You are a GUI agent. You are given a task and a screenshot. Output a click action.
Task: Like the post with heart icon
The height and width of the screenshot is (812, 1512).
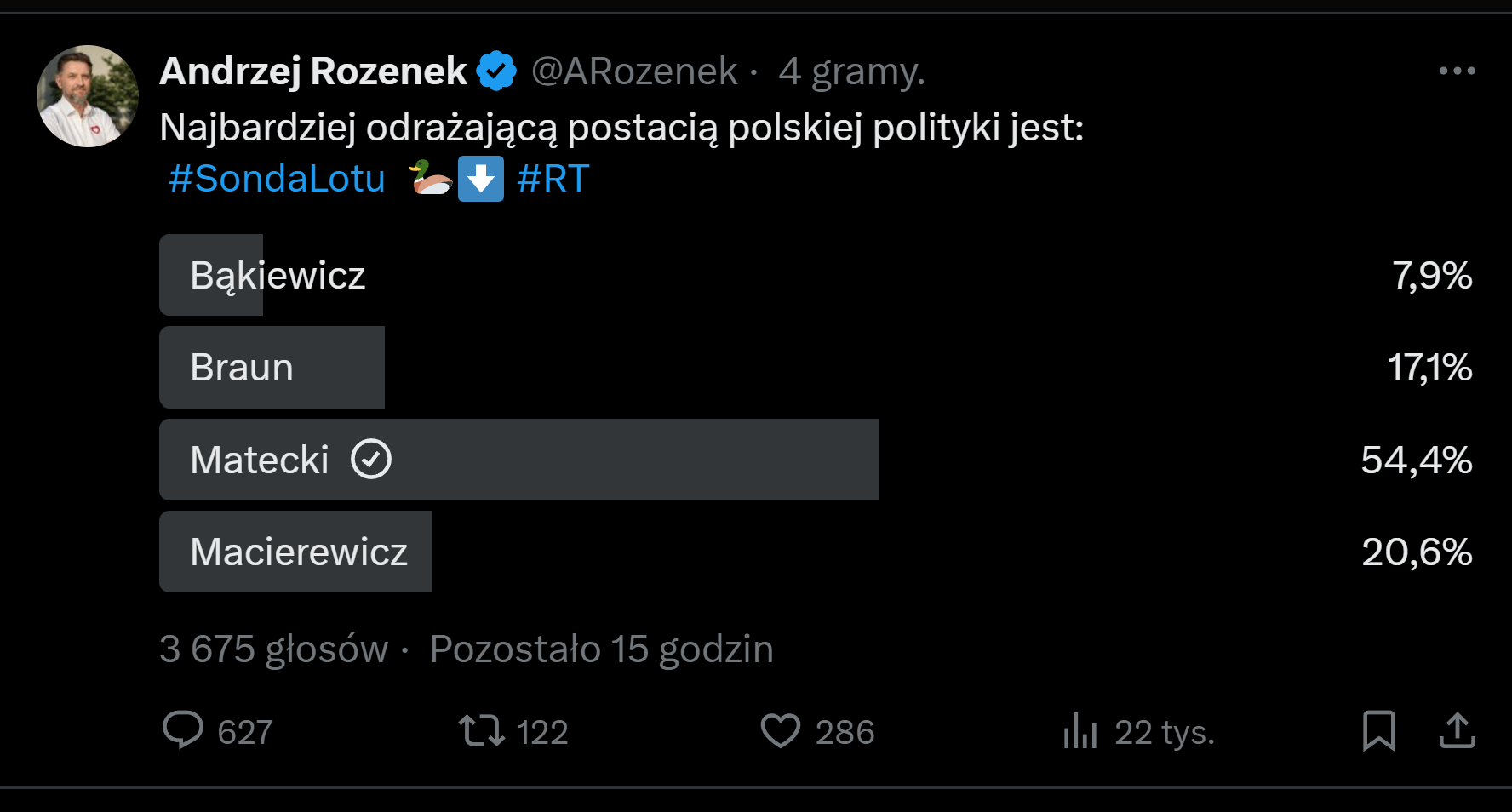[780, 730]
